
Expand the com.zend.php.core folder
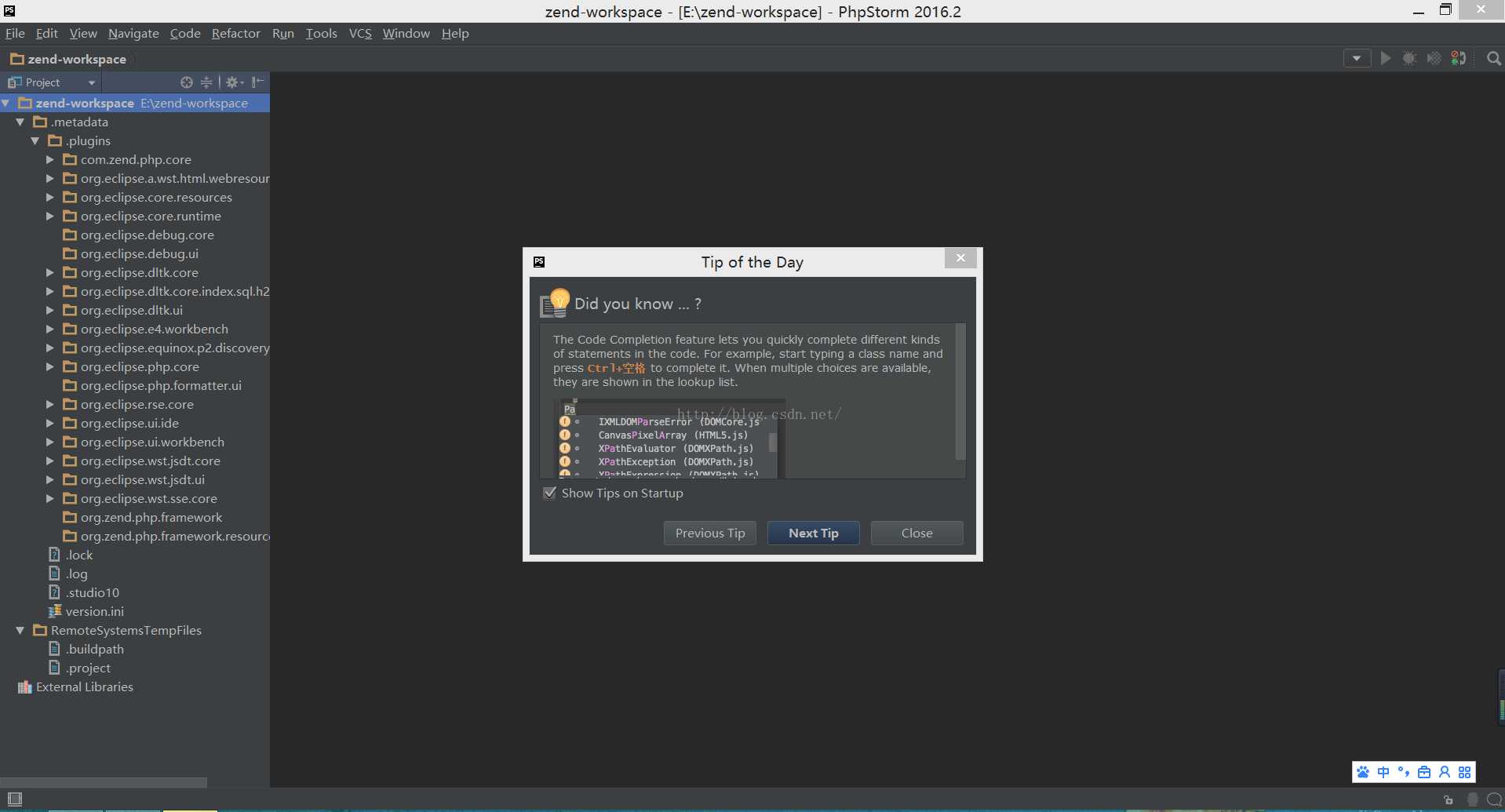pyautogui.click(x=50, y=159)
